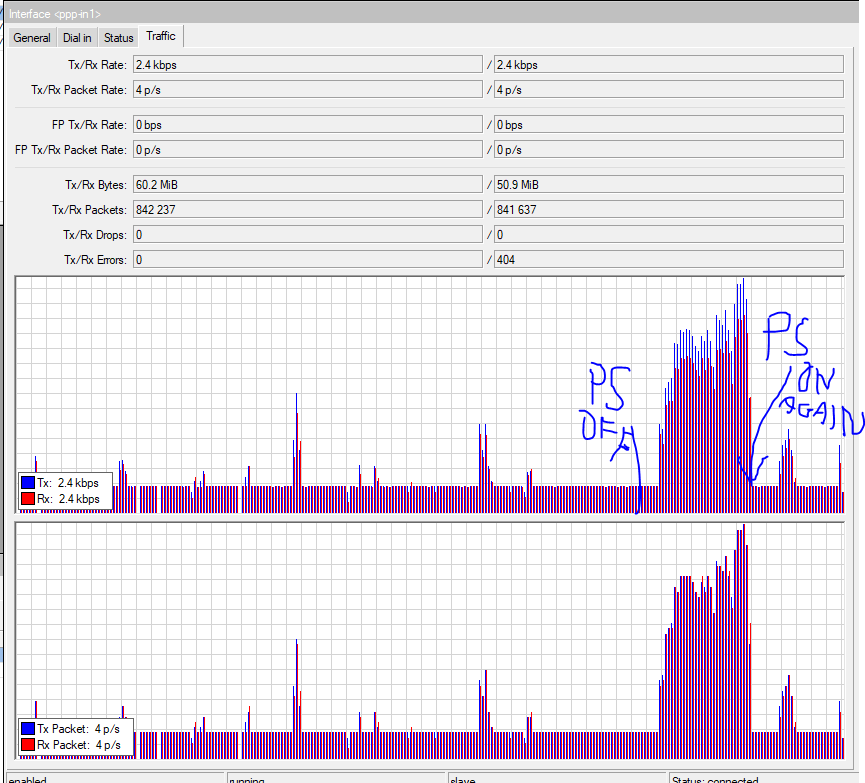Click the PS OFF annotation on rate graph
Screen dimensions: 865x783
(607, 403)
